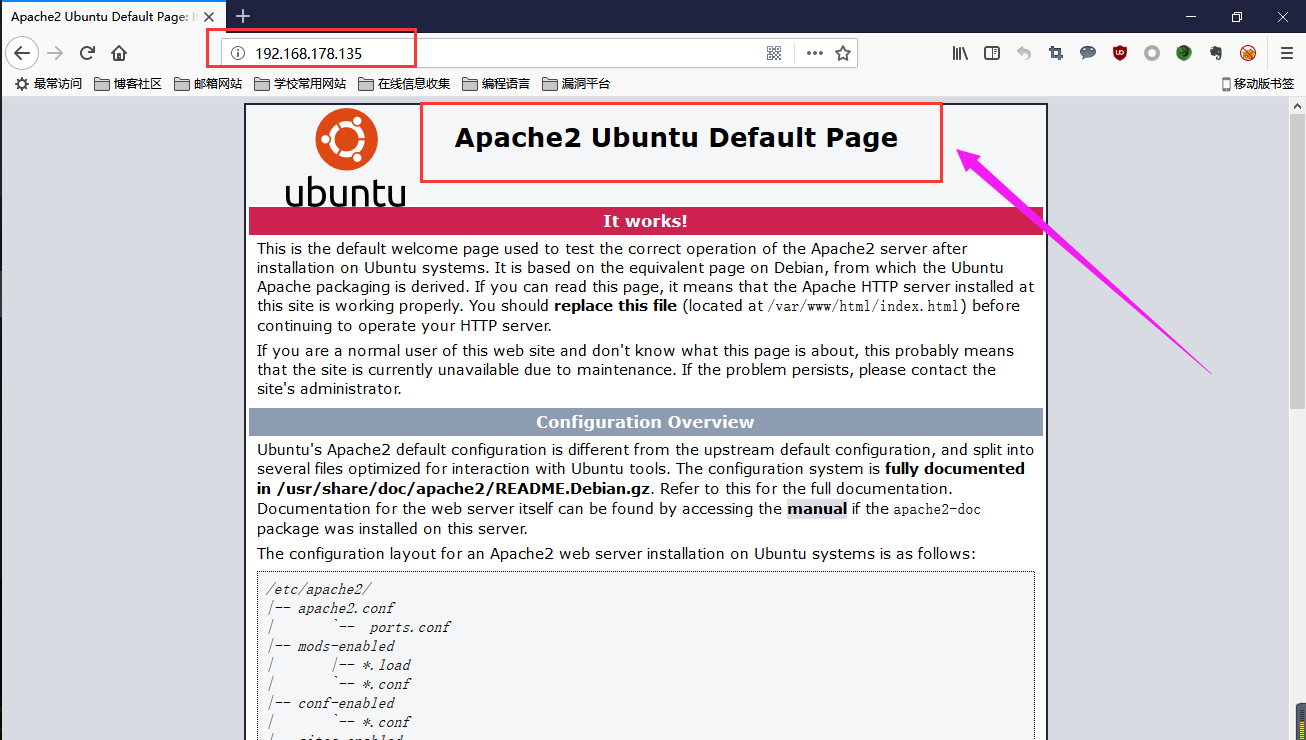Start the screenshot crop tool

(x=1056, y=53)
